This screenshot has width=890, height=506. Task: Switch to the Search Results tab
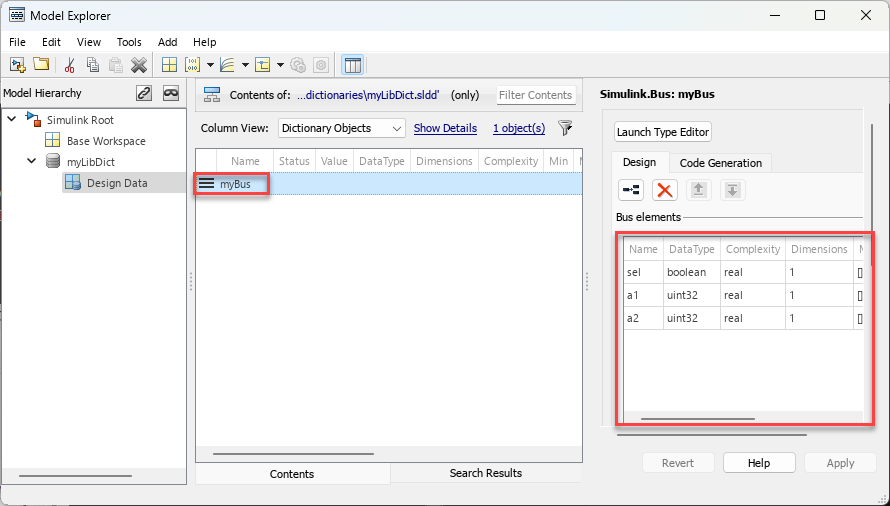(486, 473)
